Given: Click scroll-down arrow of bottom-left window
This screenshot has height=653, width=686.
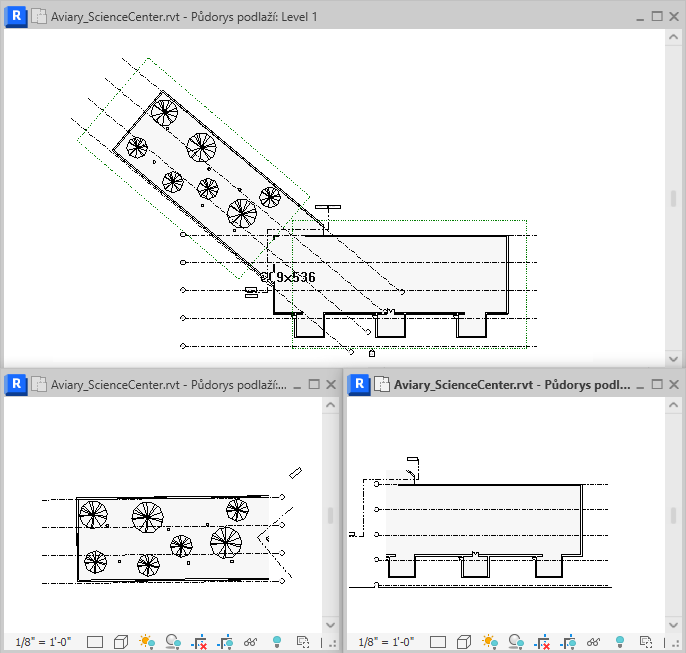Looking at the screenshot, I should 330,625.
